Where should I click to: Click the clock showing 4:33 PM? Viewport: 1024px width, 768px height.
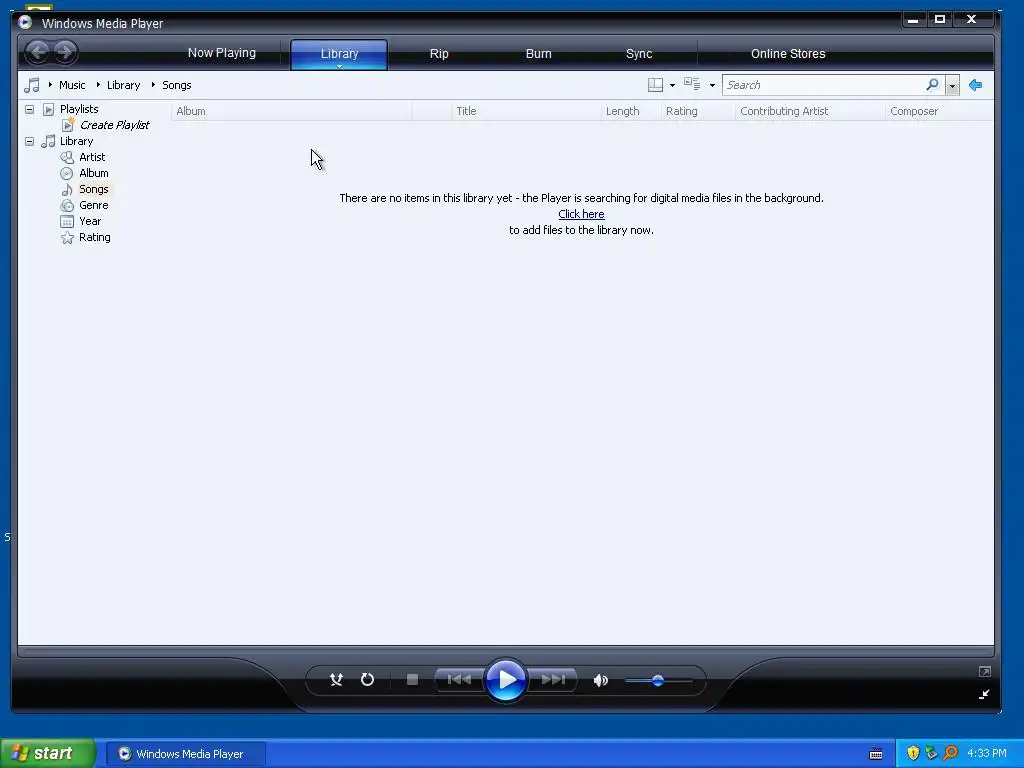click(987, 754)
